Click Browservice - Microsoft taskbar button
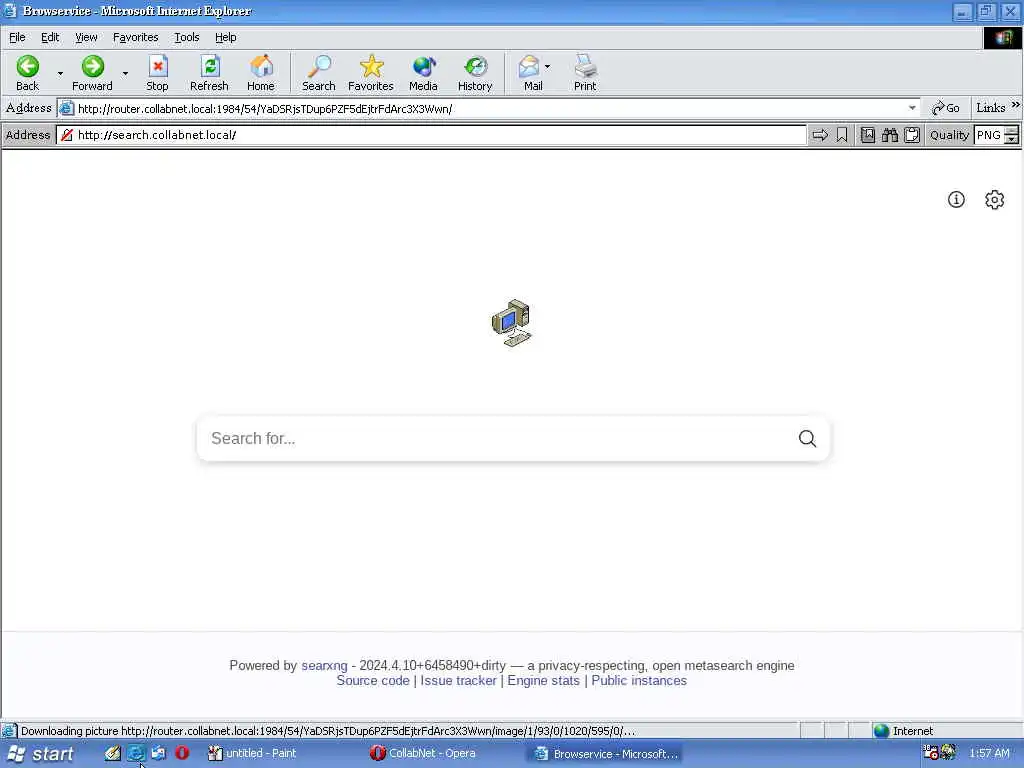1024x768 pixels. coord(605,754)
